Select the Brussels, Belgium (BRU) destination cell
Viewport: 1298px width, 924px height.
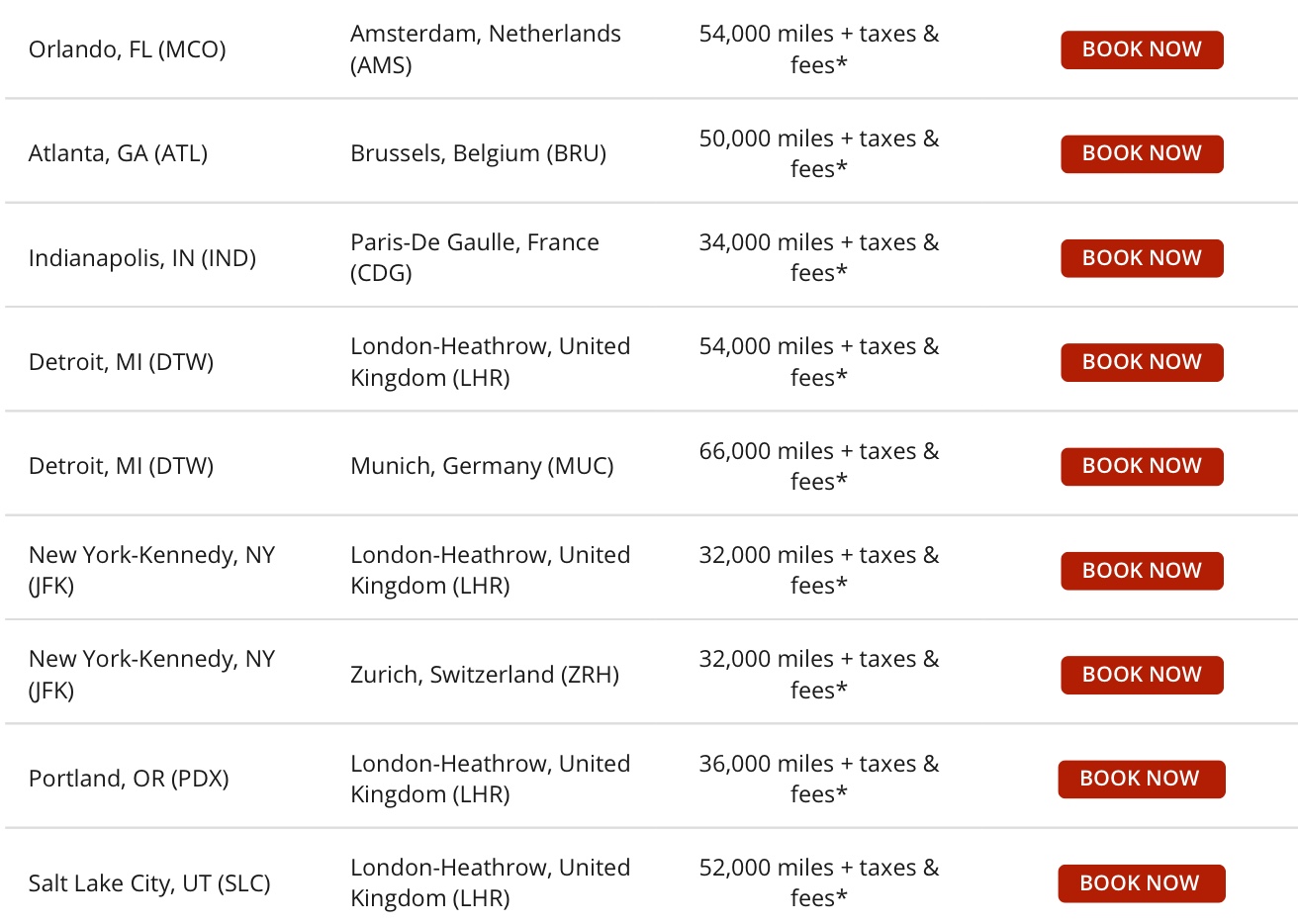coord(478,153)
